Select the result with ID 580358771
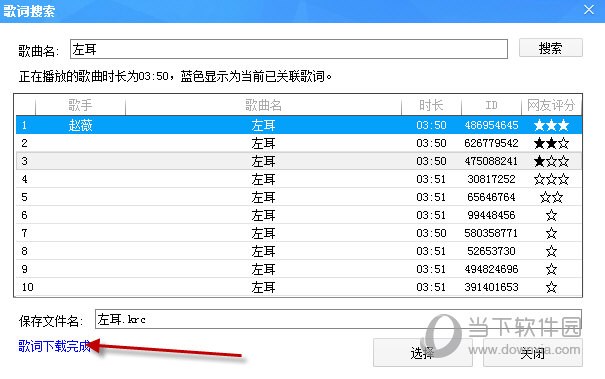605x379 pixels. [299, 233]
